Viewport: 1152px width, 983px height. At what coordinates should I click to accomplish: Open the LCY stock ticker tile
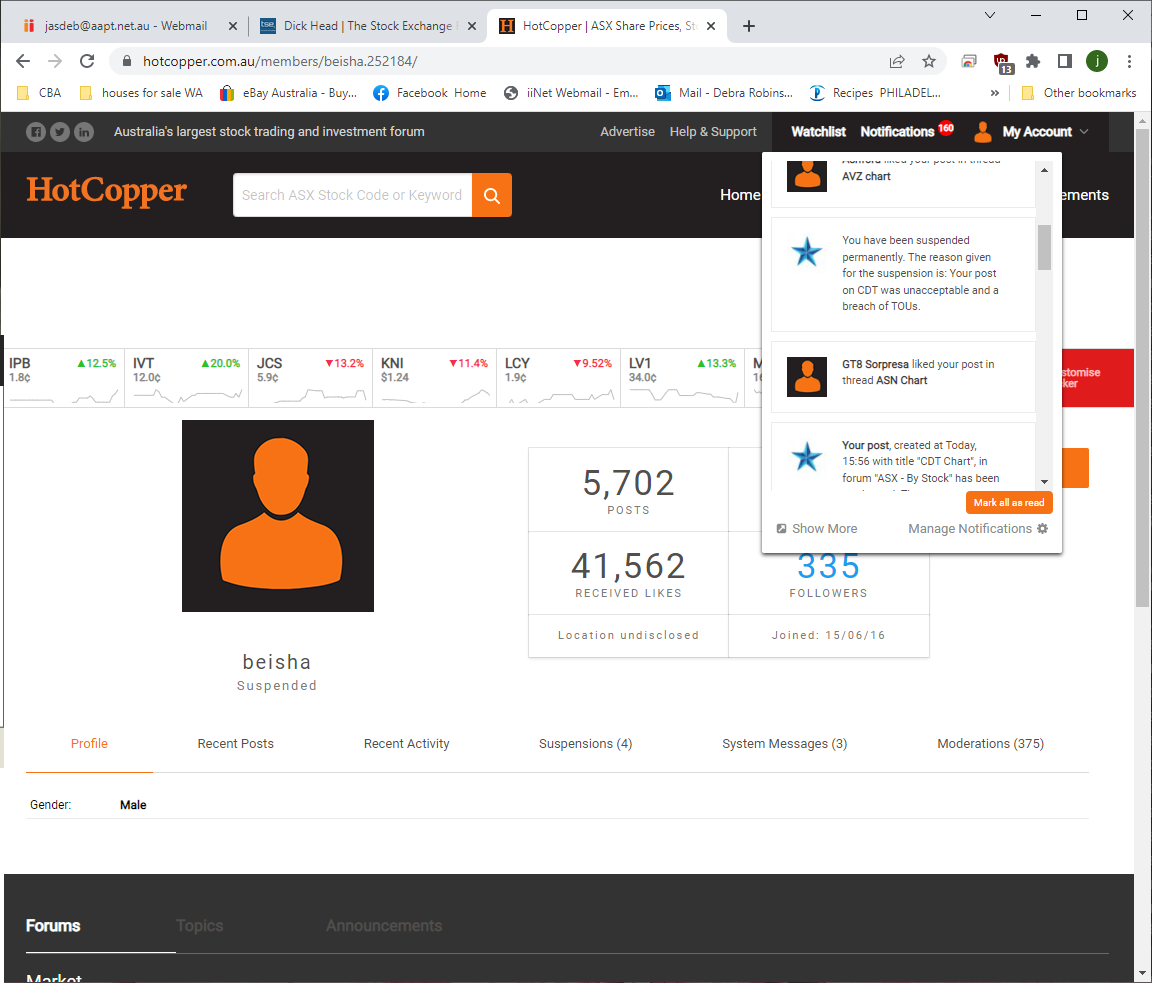point(558,378)
